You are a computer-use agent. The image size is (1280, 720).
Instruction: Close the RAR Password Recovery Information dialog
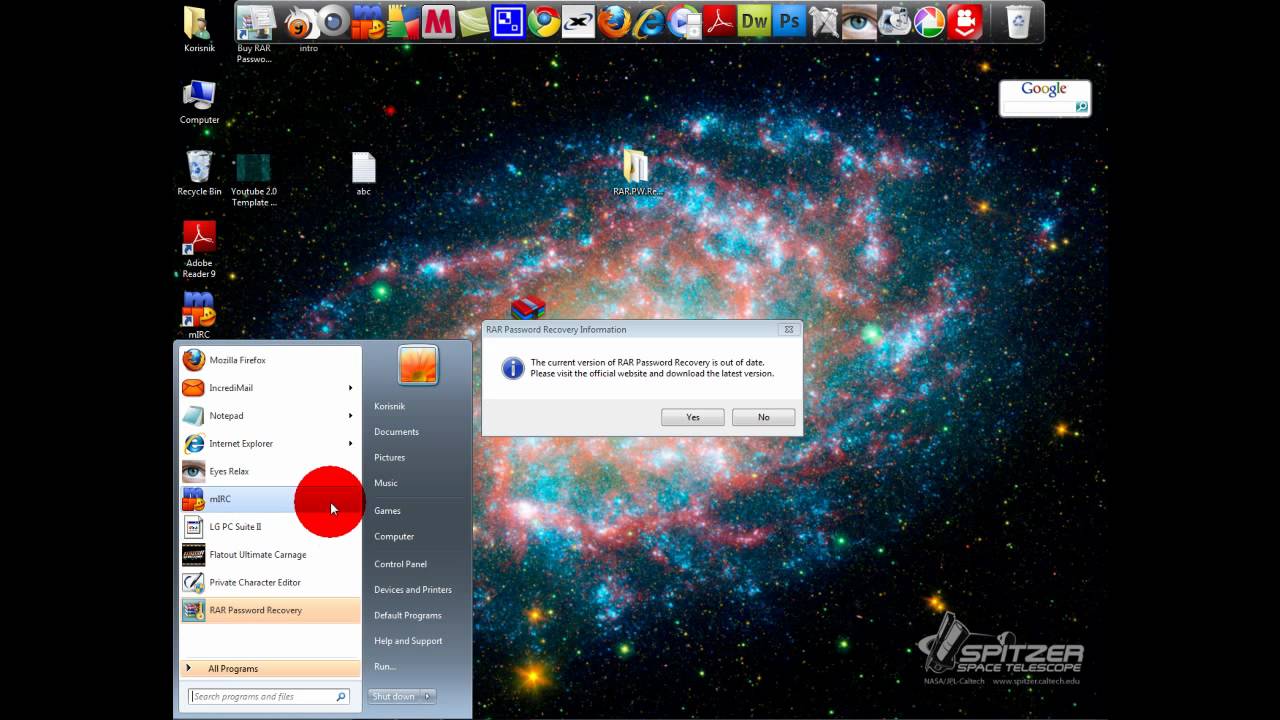click(788, 329)
